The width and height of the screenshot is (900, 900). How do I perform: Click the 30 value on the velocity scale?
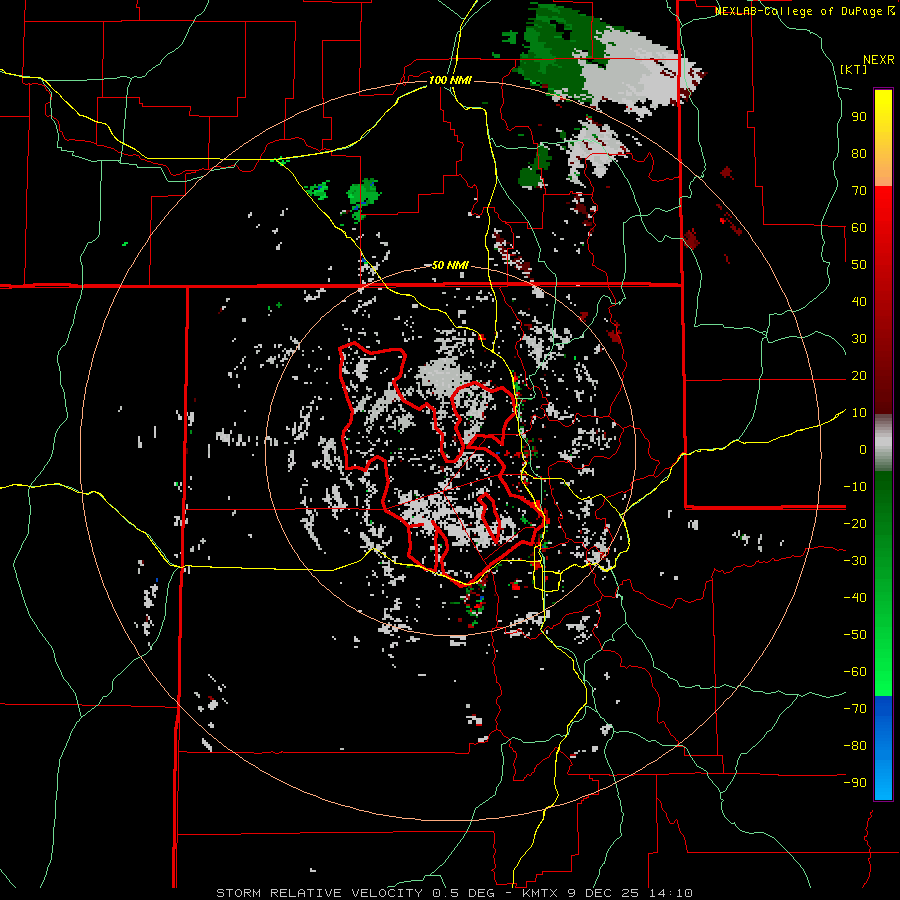pyautogui.click(x=859, y=339)
